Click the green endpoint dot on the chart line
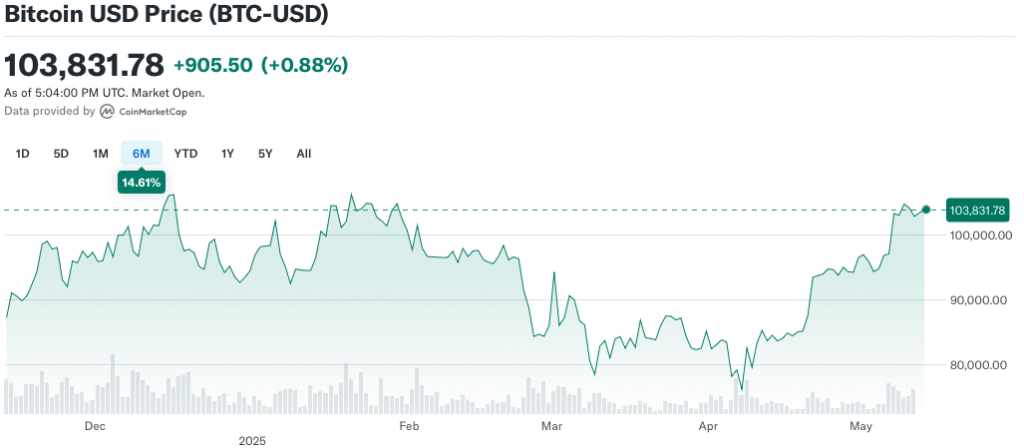 coord(926,209)
